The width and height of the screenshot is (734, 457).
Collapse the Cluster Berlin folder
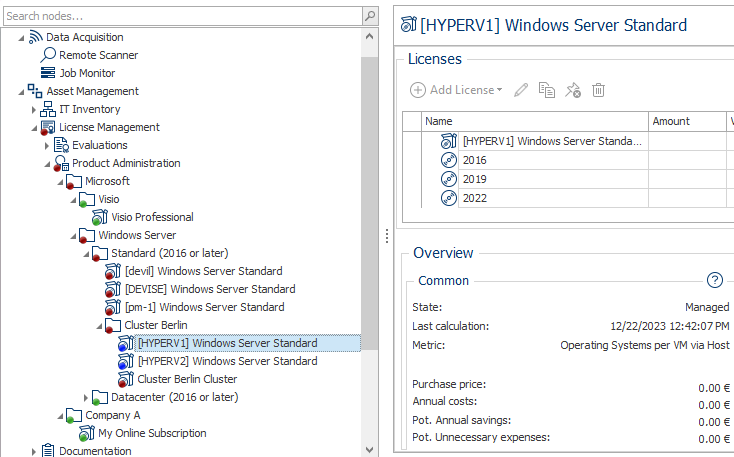coord(100,326)
